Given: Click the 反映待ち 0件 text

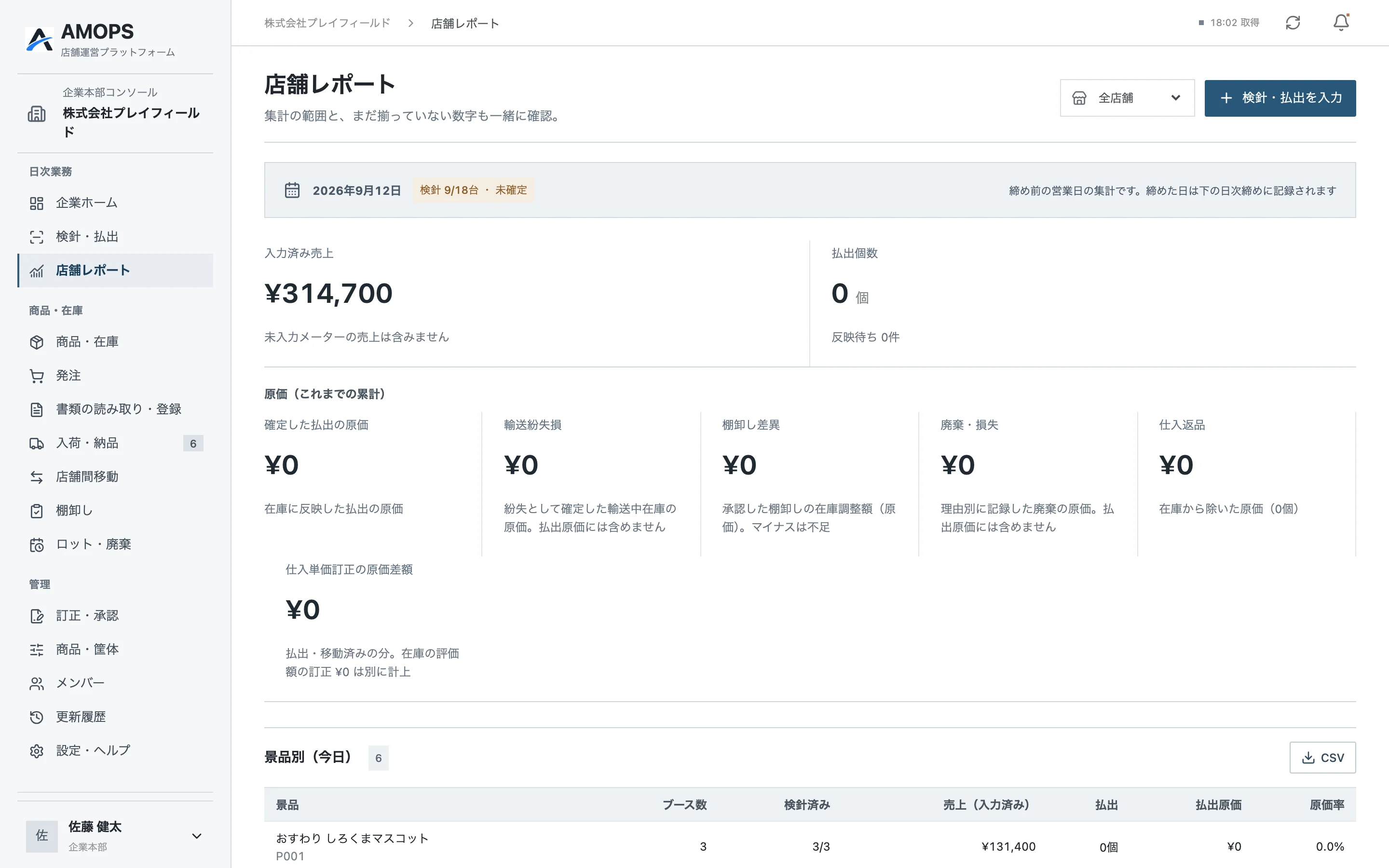Looking at the screenshot, I should click(x=866, y=337).
